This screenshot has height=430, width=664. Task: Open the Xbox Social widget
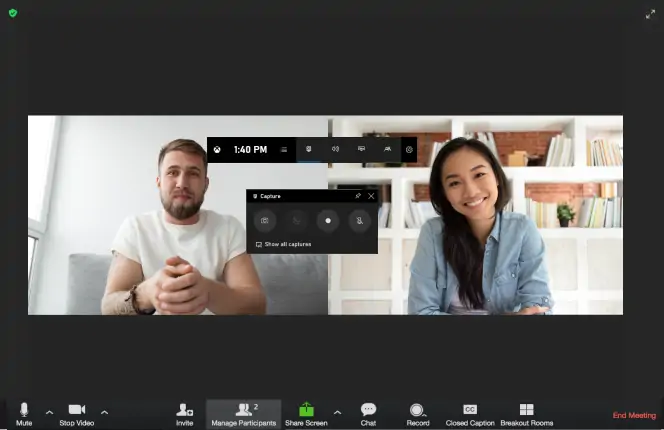[387, 149]
